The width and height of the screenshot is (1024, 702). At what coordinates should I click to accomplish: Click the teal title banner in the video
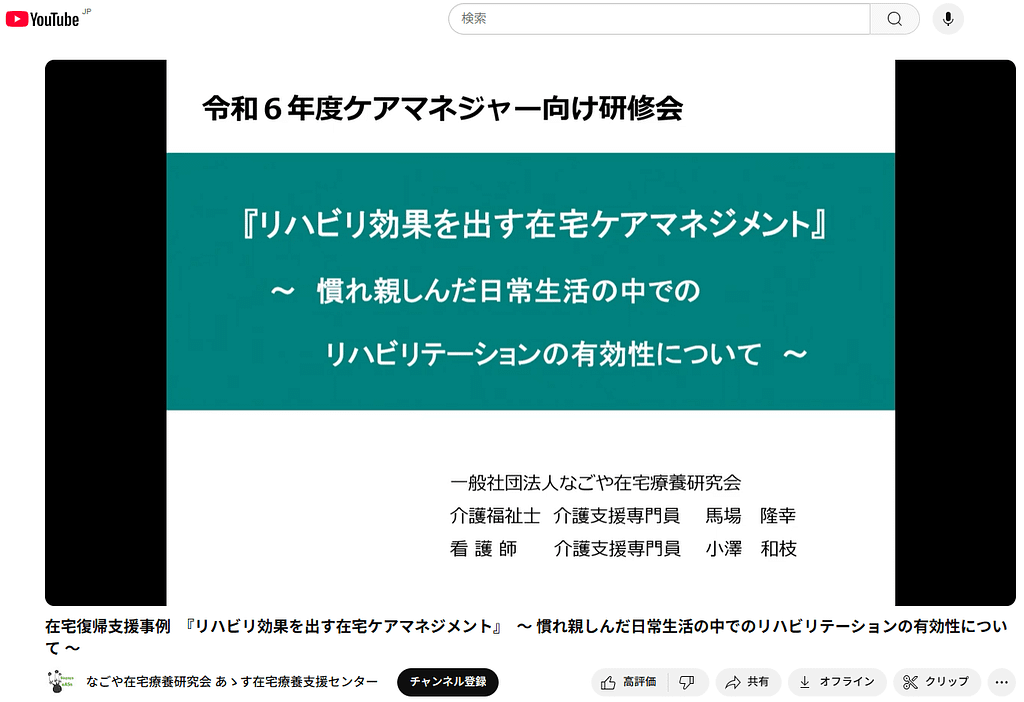530,281
